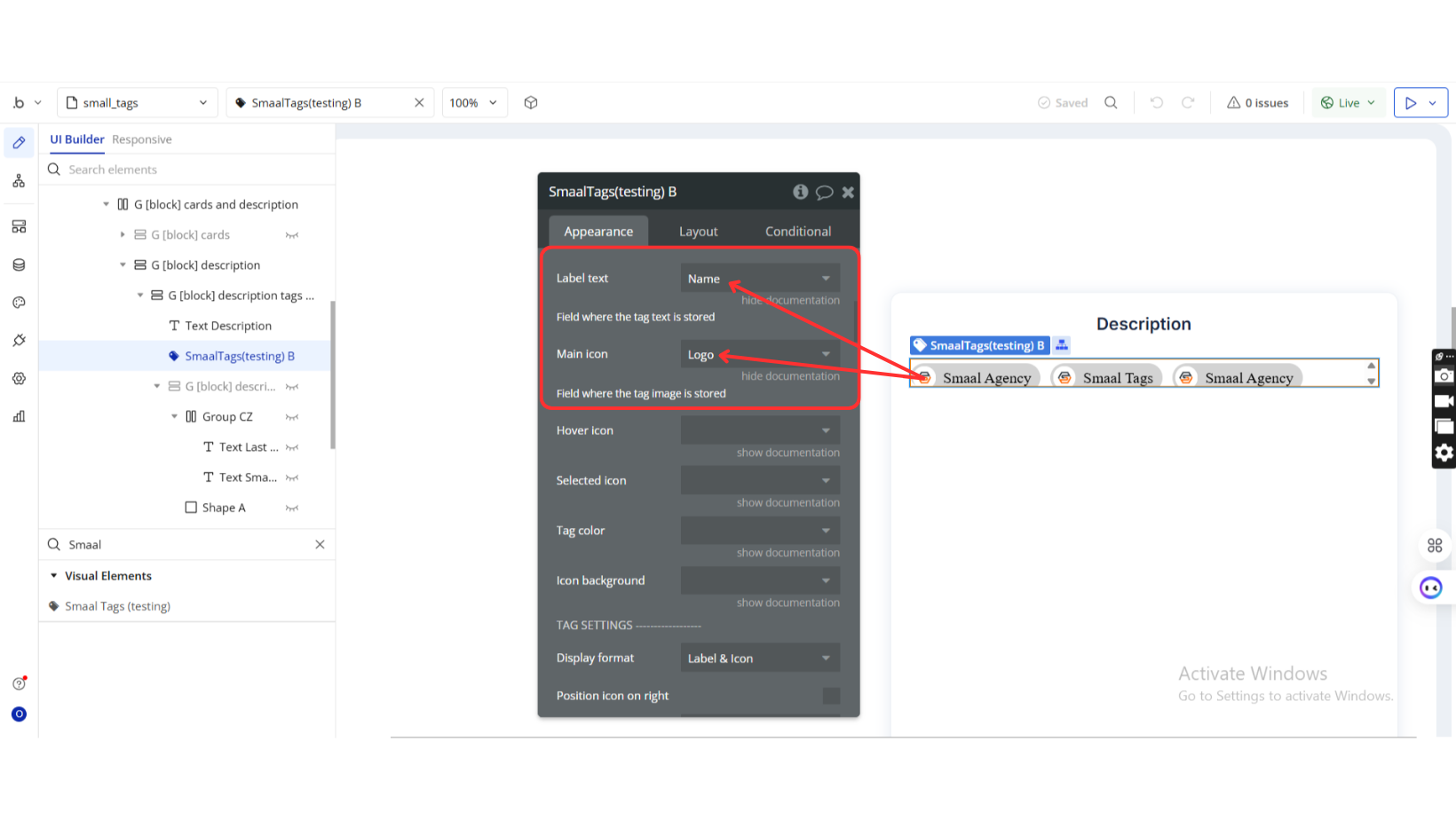Open the Main icon dropdown showing Logo
The image size is (1456, 820).
[x=760, y=354]
